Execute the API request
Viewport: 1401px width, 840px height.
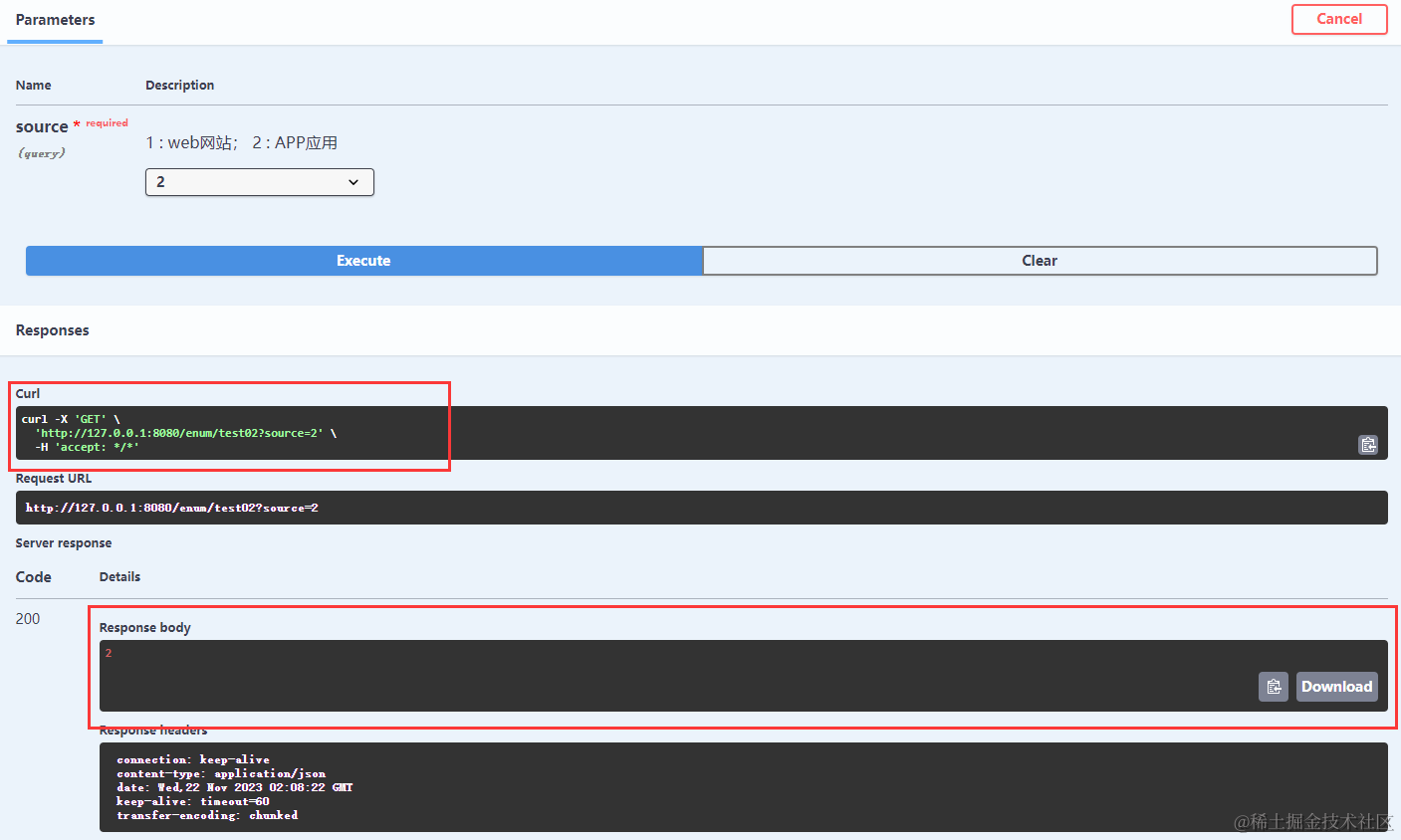(x=363, y=260)
